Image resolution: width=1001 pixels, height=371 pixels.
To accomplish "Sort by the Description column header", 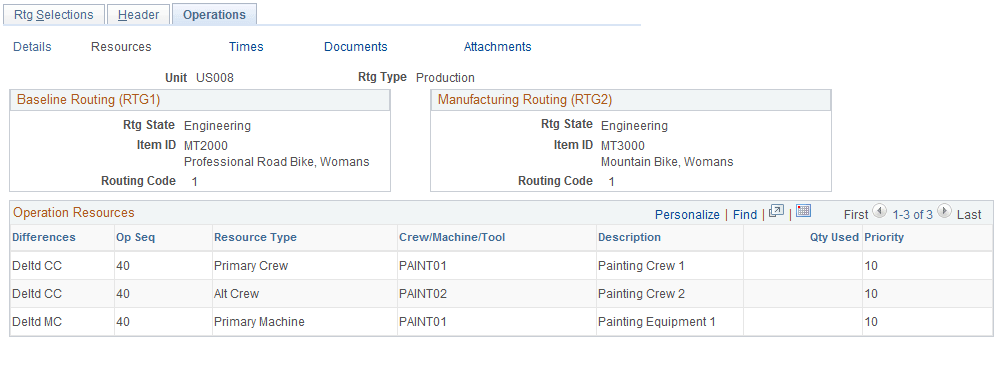I will [x=629, y=237].
